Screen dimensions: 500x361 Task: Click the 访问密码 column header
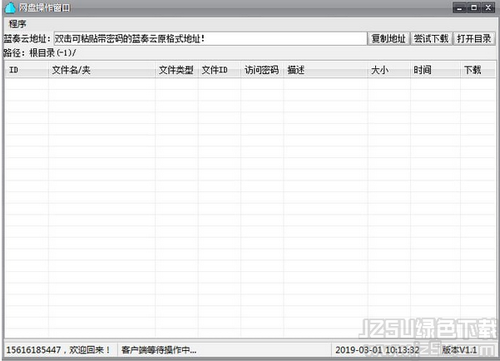262,70
